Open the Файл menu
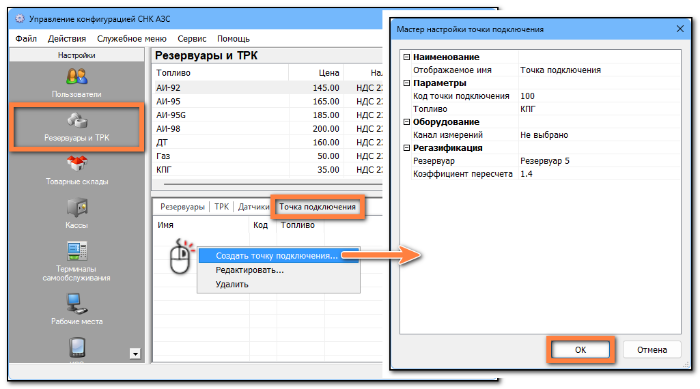Viewport: 700px width, 389px height. point(26,39)
